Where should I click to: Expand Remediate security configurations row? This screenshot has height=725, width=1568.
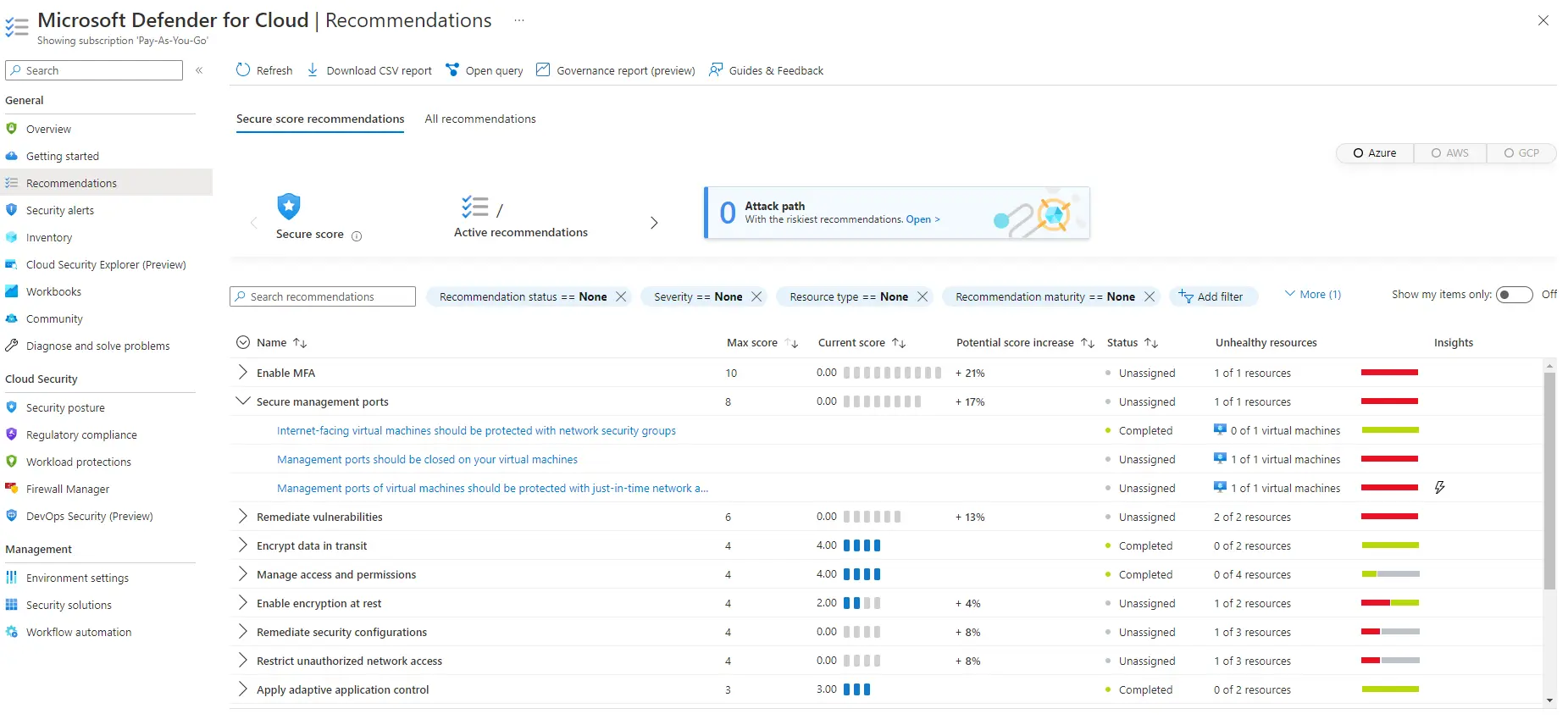click(243, 631)
